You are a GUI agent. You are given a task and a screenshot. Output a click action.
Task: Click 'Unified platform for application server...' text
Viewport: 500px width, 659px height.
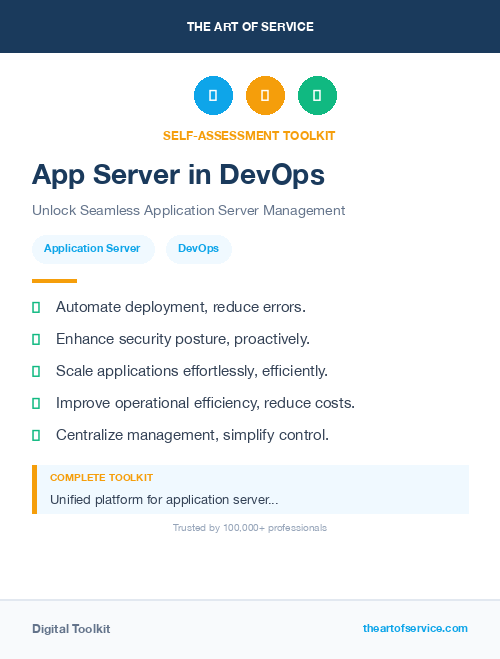tap(164, 500)
